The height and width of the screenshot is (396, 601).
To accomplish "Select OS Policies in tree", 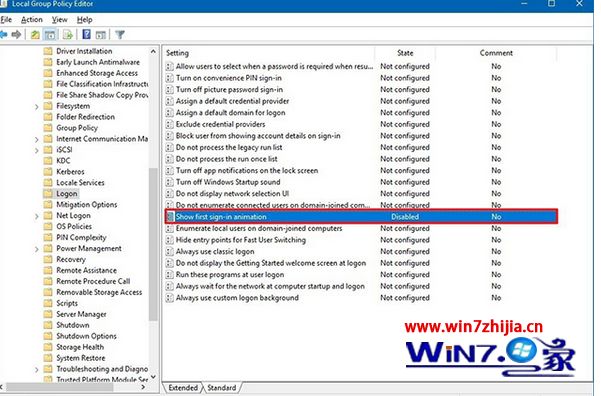I will coord(74,226).
